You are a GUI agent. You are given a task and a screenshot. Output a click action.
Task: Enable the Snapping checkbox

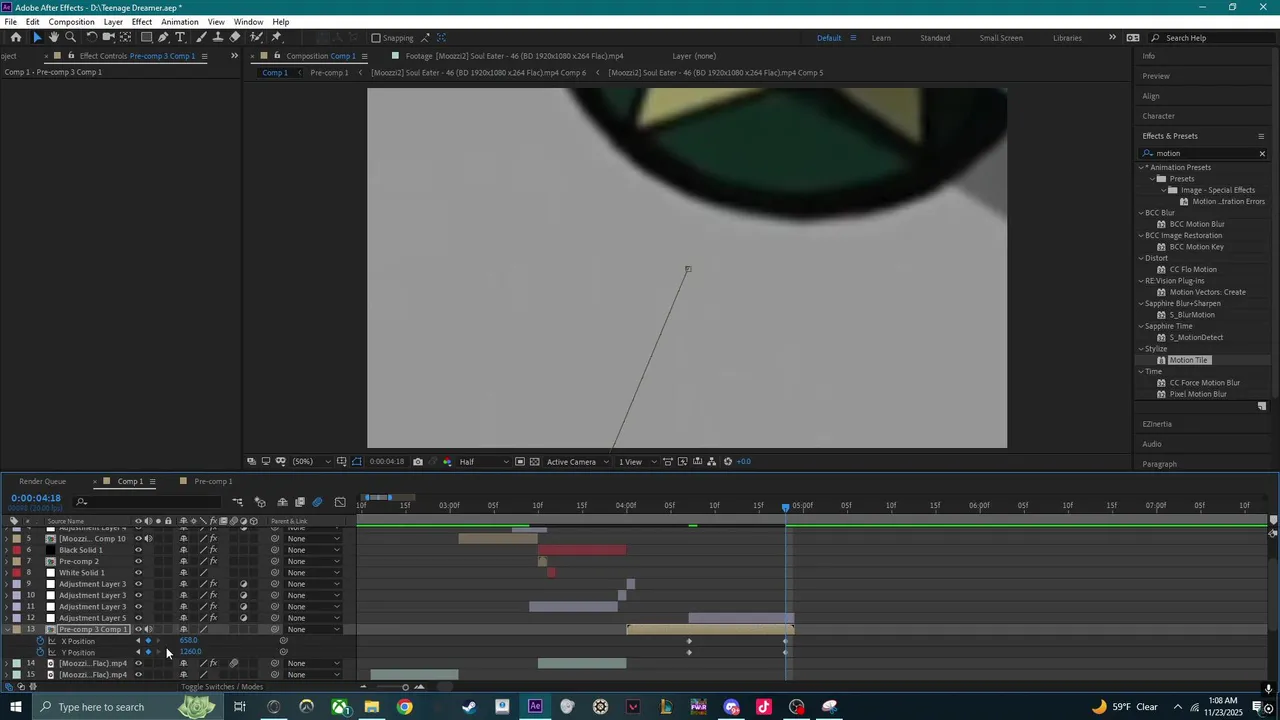click(x=376, y=38)
